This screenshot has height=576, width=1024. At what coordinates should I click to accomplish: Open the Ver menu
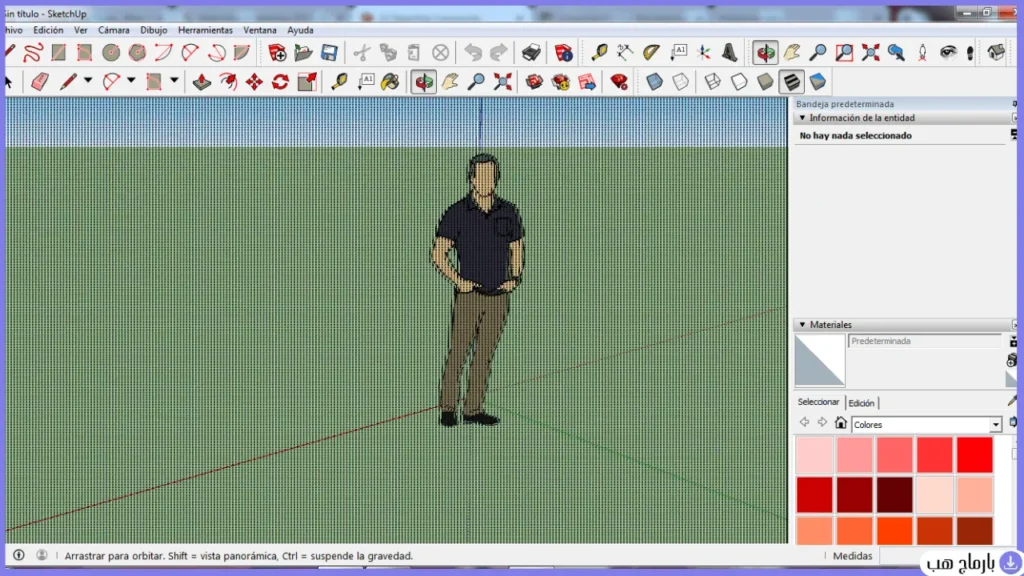coord(80,30)
